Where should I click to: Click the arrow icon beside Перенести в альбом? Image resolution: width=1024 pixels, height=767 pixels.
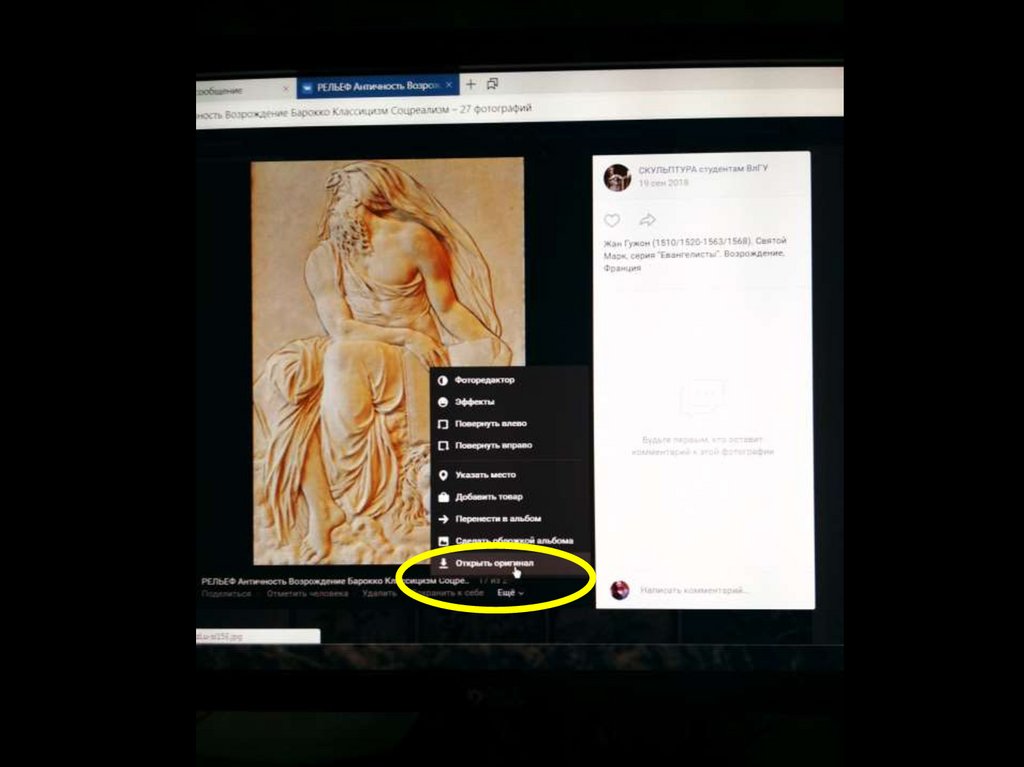point(443,519)
